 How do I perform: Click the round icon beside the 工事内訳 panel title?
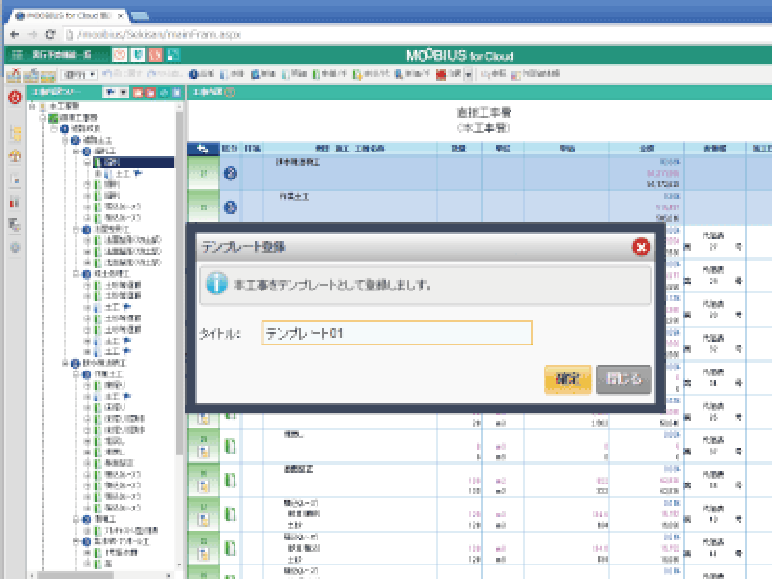(x=230, y=92)
